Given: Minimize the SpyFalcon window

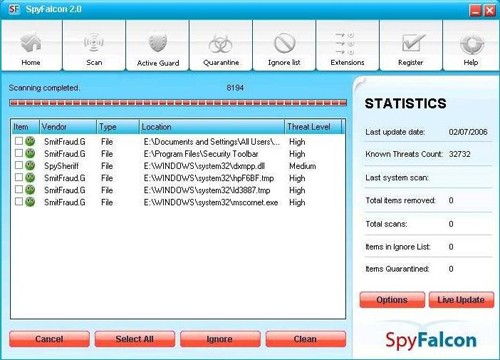Looking at the screenshot, I should [476, 10].
